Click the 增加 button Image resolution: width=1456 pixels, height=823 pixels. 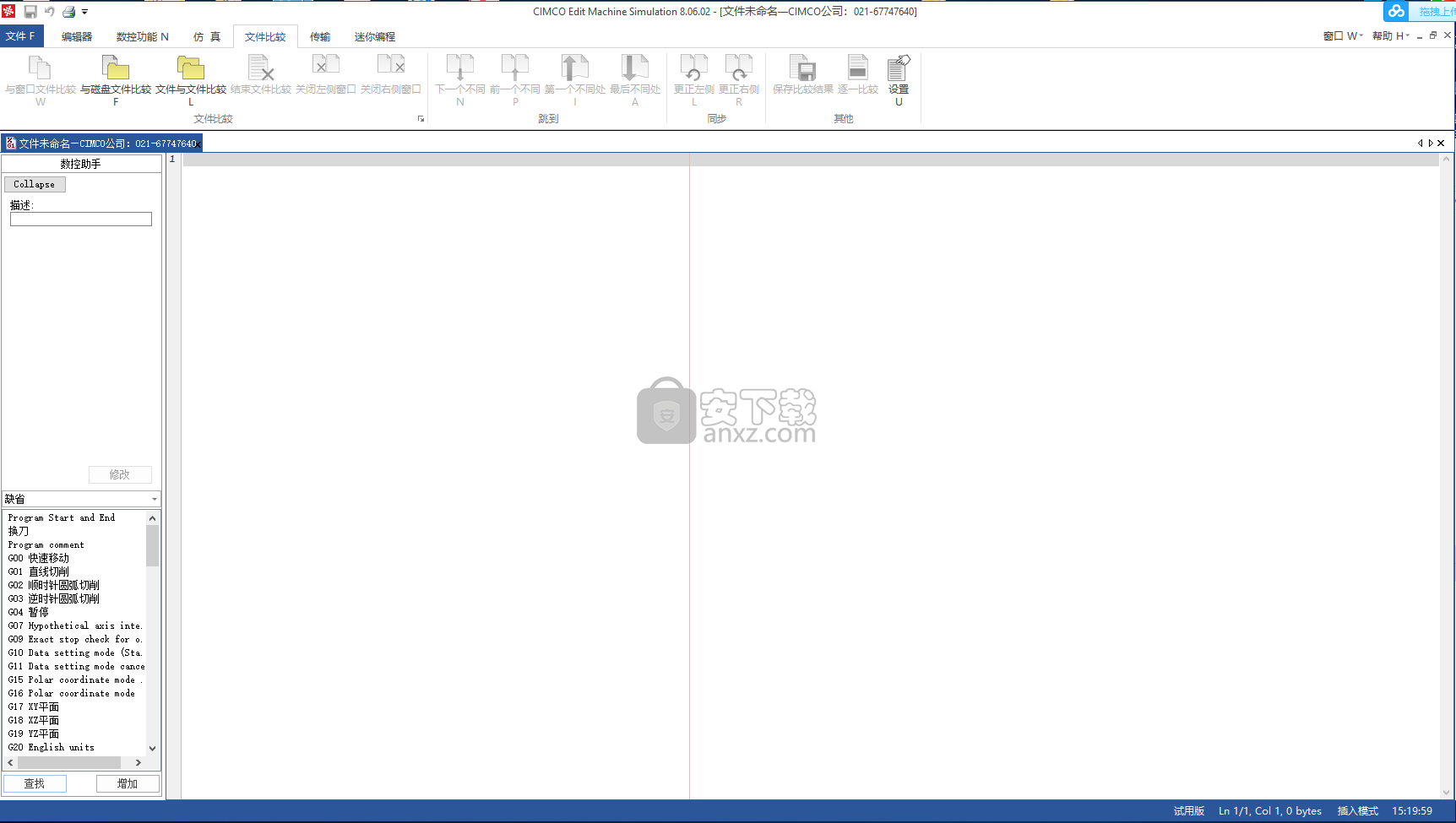tap(128, 784)
